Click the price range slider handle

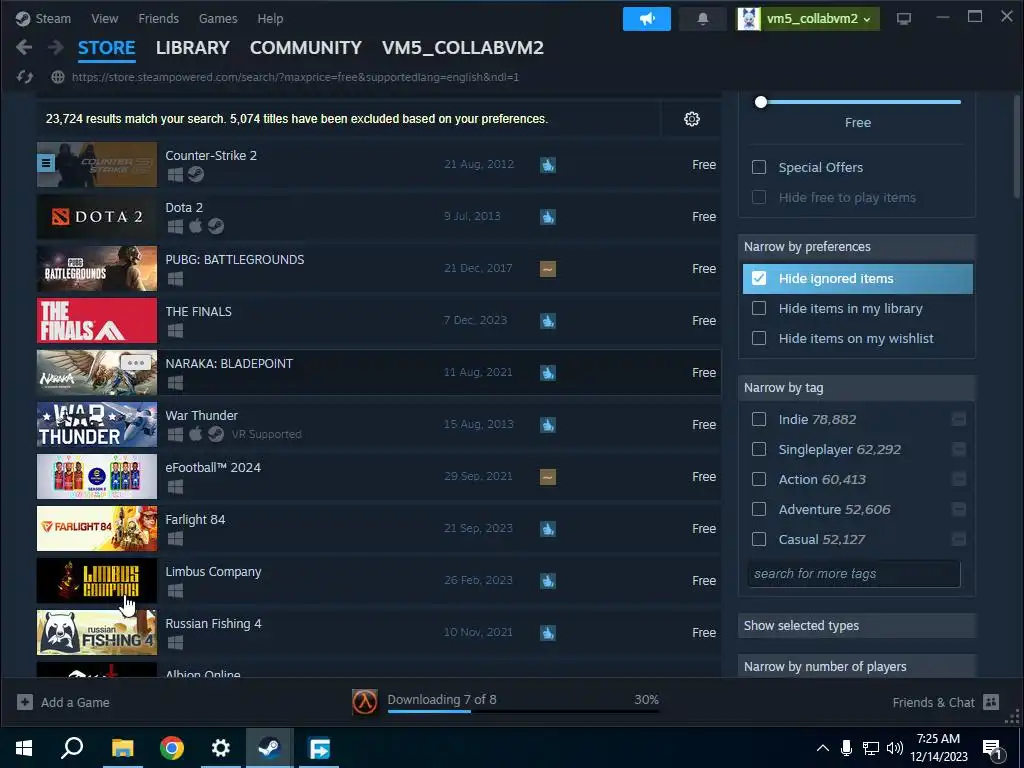(761, 102)
